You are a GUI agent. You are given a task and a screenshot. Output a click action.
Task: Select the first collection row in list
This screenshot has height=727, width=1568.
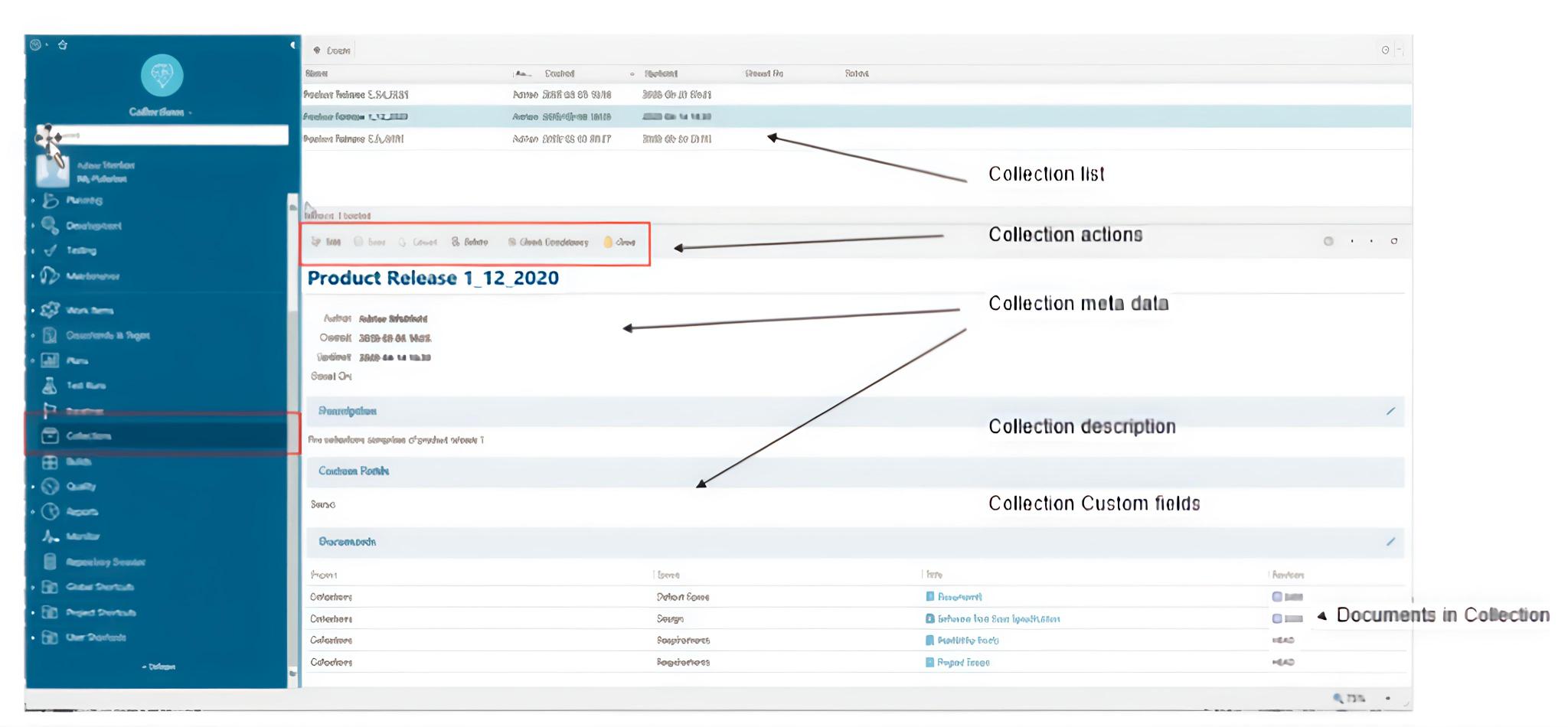[x=856, y=95]
